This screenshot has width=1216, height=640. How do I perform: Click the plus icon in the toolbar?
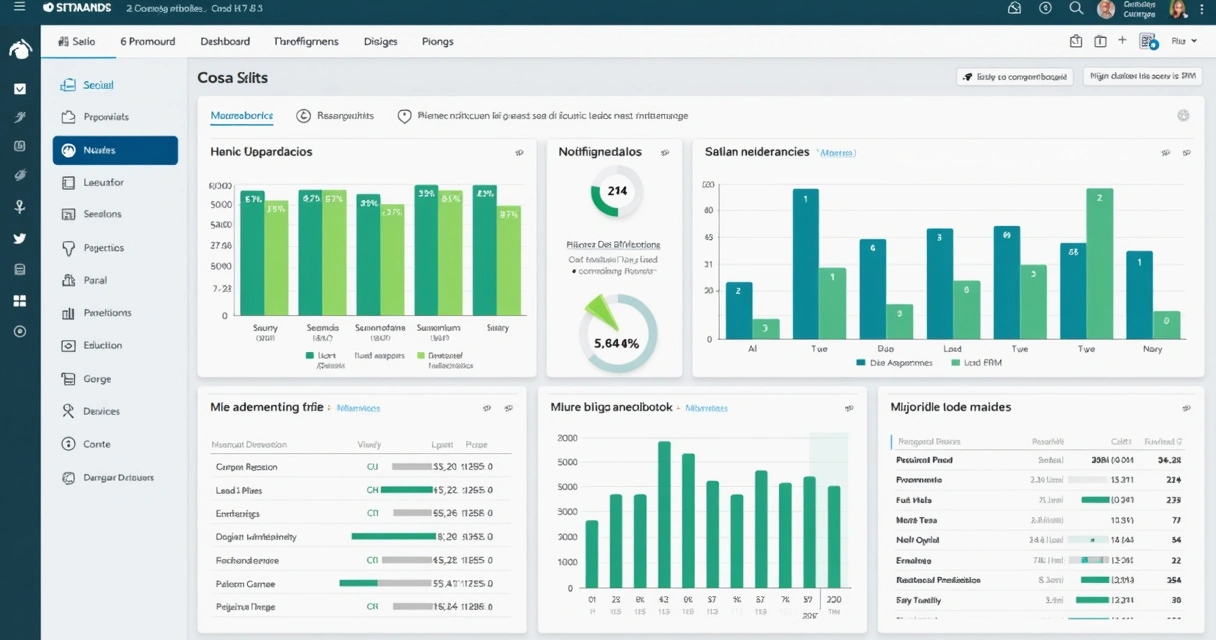1122,41
